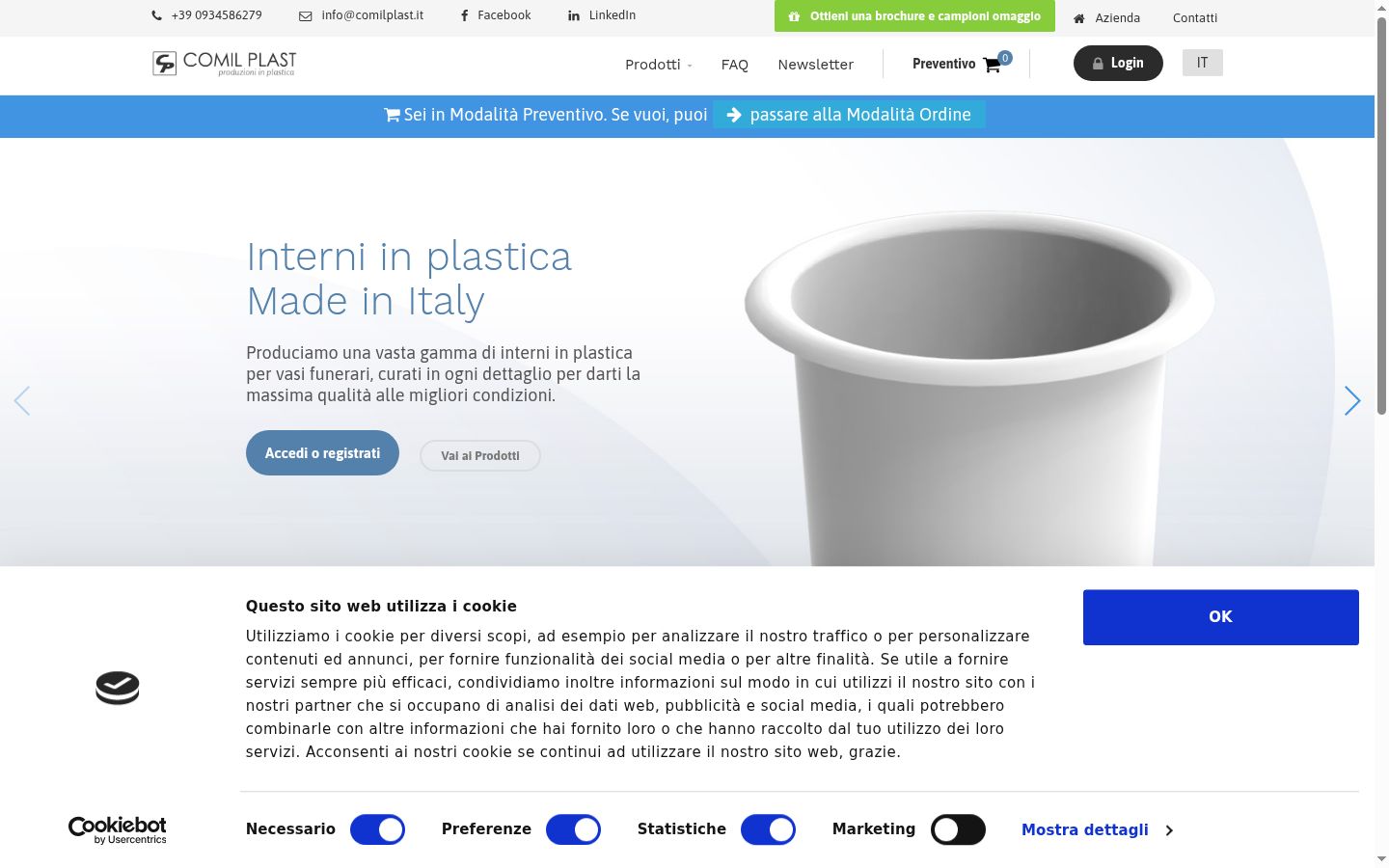
Task: Click the info@comilplast.it email link
Action: (x=372, y=15)
